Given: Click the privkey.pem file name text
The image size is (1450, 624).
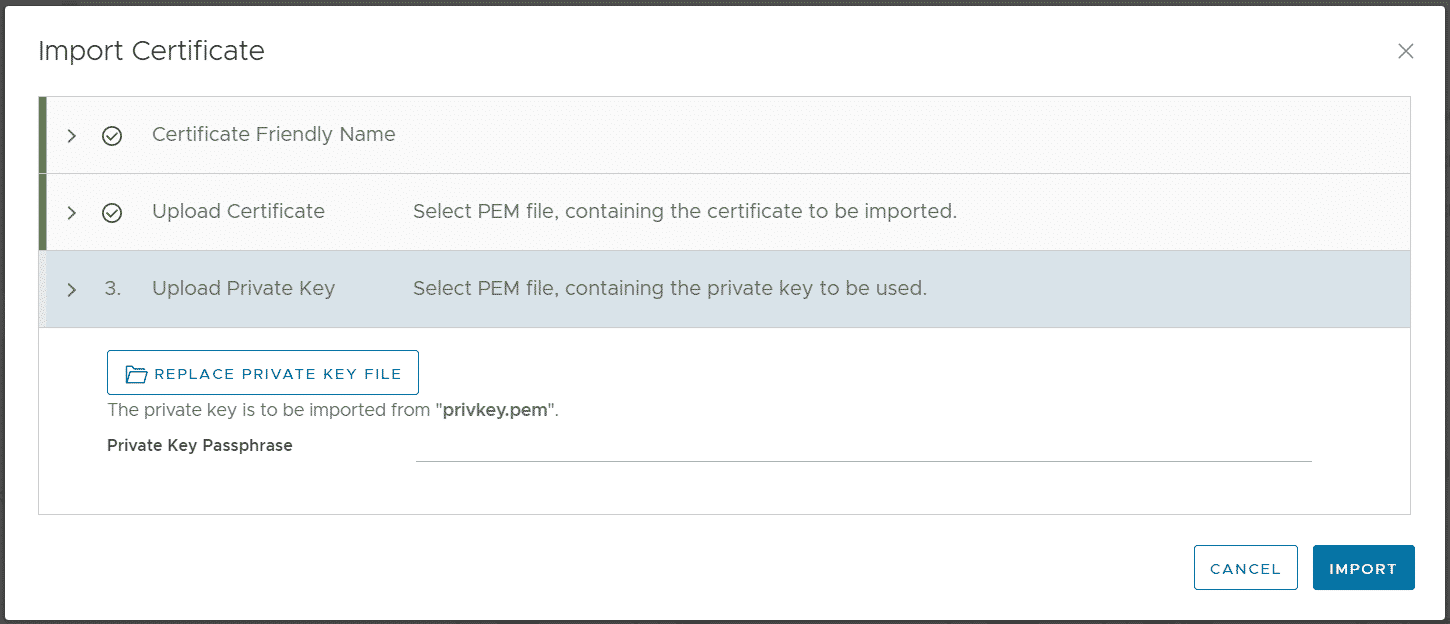Looking at the screenshot, I should (497, 410).
